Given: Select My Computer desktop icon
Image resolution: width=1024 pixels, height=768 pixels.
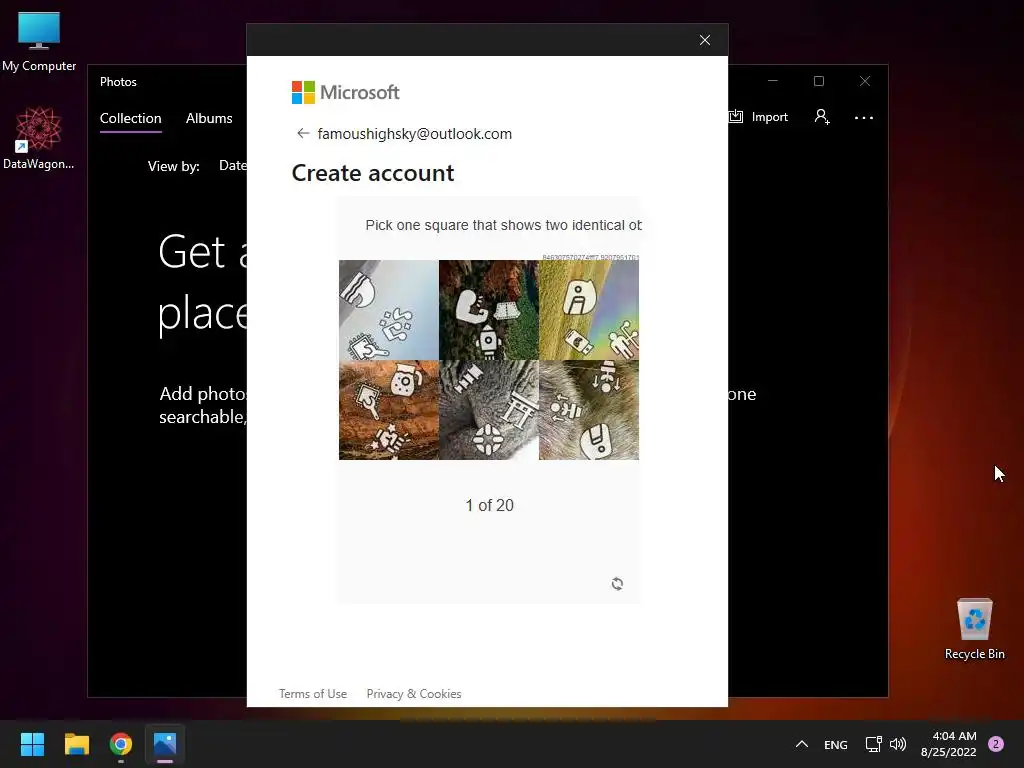Looking at the screenshot, I should click(39, 42).
